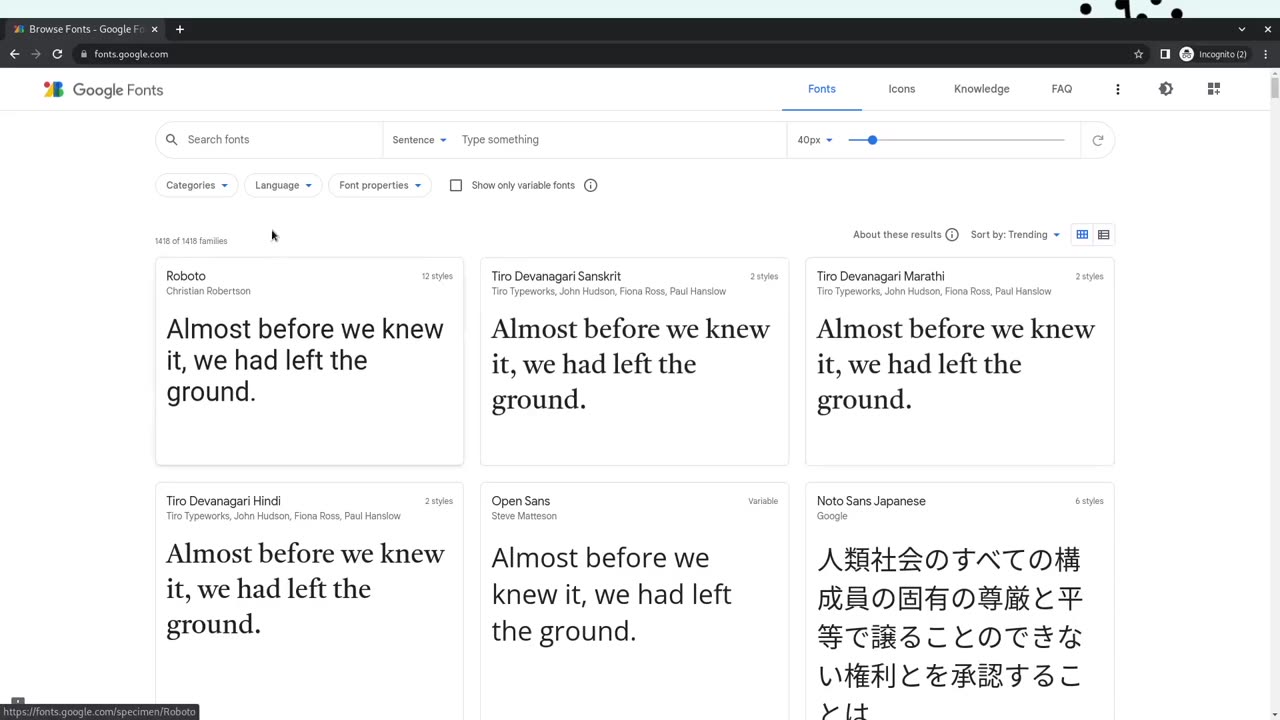Screen dimensions: 1280x720
Task: Click the Google Fonts logo
Action: click(103, 90)
